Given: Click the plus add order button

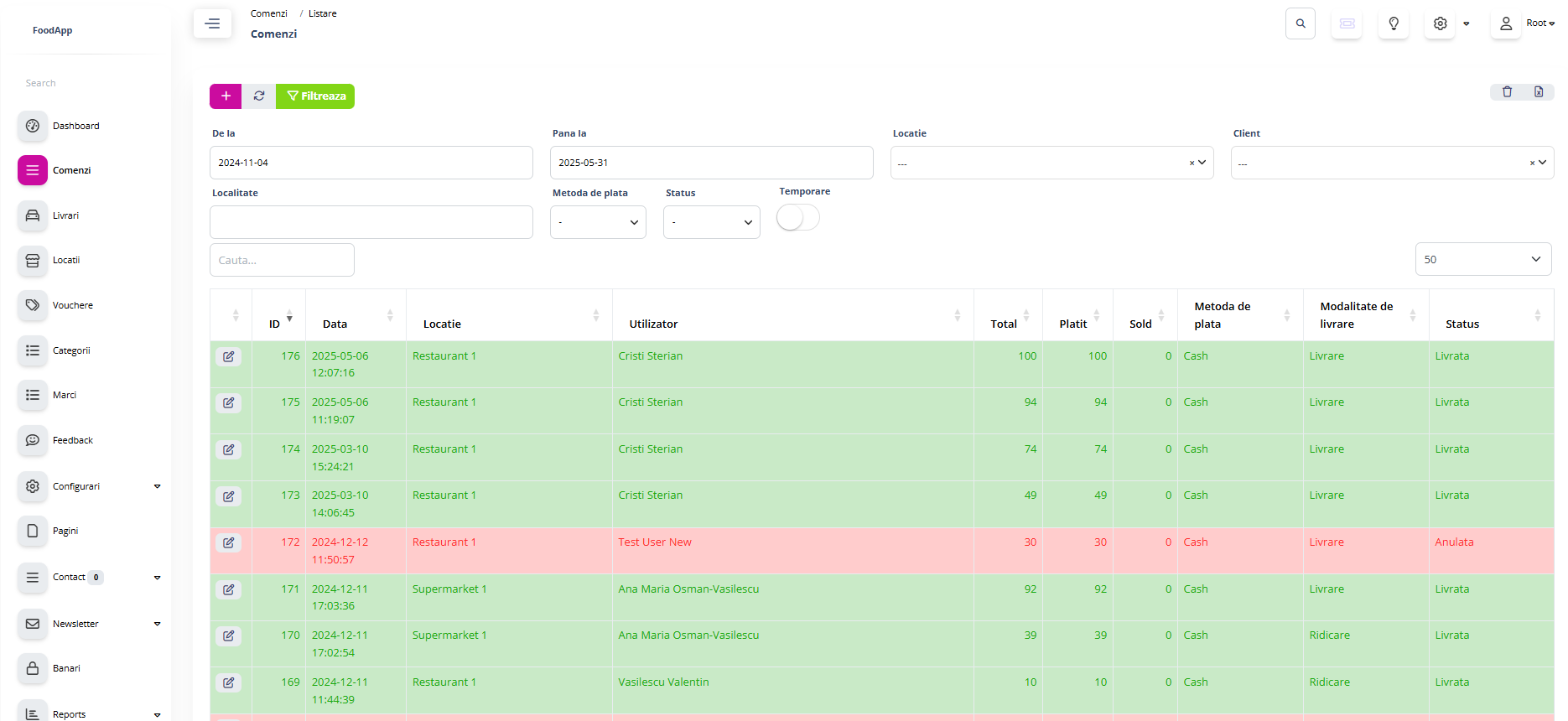Looking at the screenshot, I should (226, 96).
